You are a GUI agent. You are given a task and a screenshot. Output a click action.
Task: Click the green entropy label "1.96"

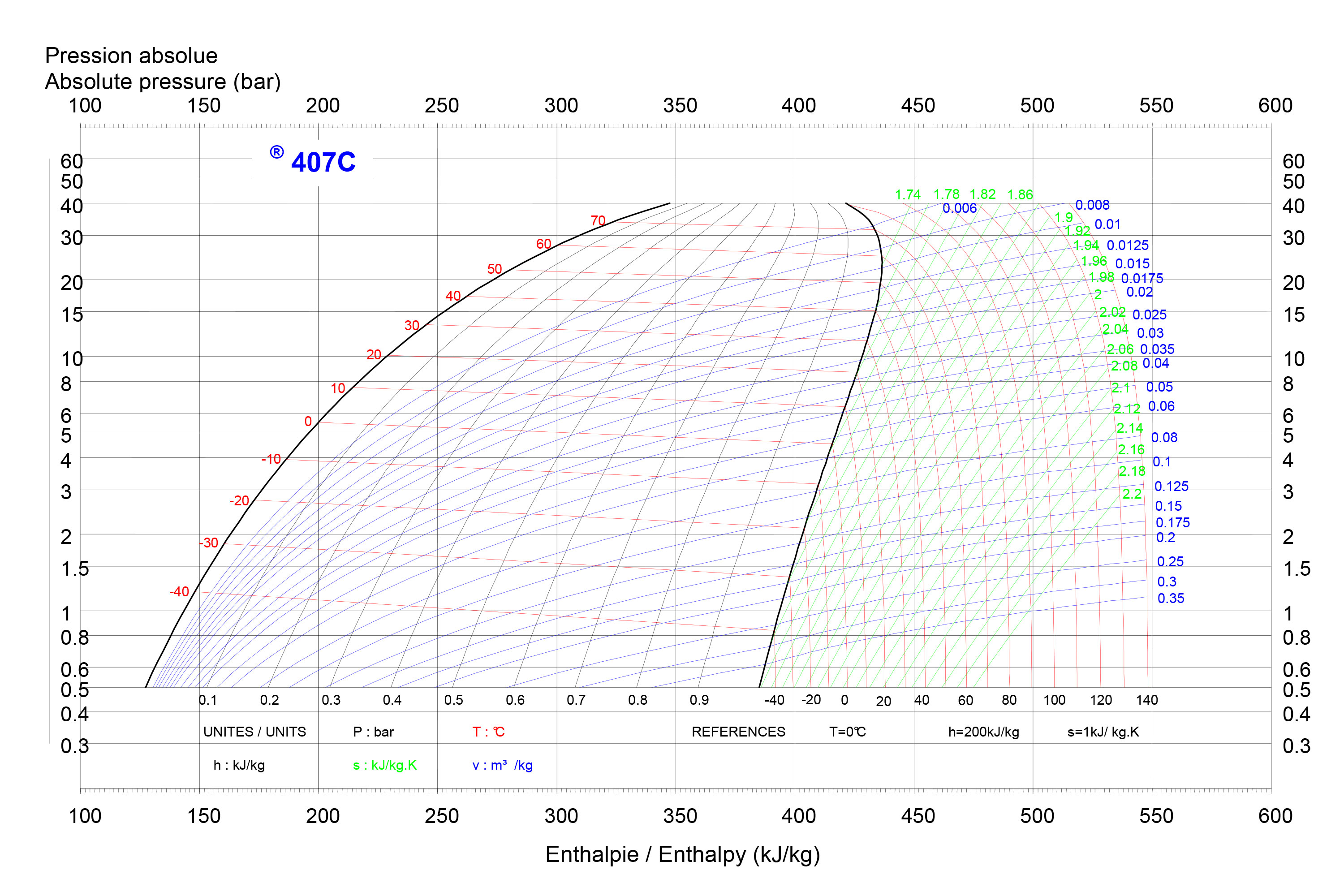point(1094,261)
